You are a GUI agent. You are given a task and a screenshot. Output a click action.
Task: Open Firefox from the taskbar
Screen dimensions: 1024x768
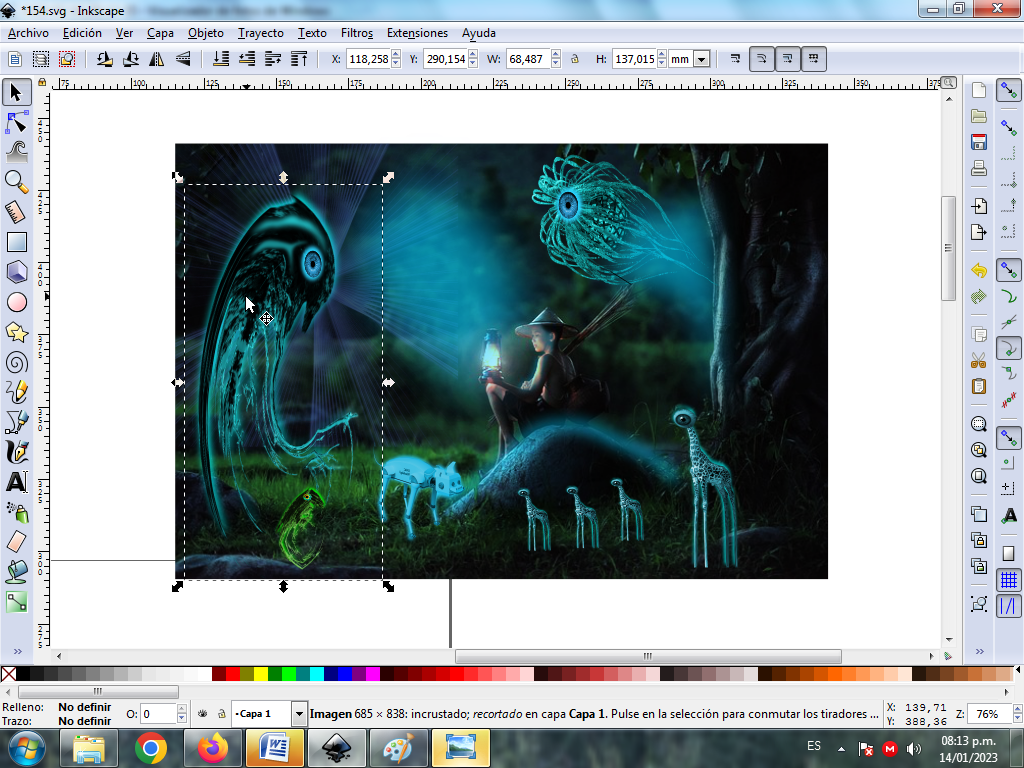pyautogui.click(x=212, y=748)
